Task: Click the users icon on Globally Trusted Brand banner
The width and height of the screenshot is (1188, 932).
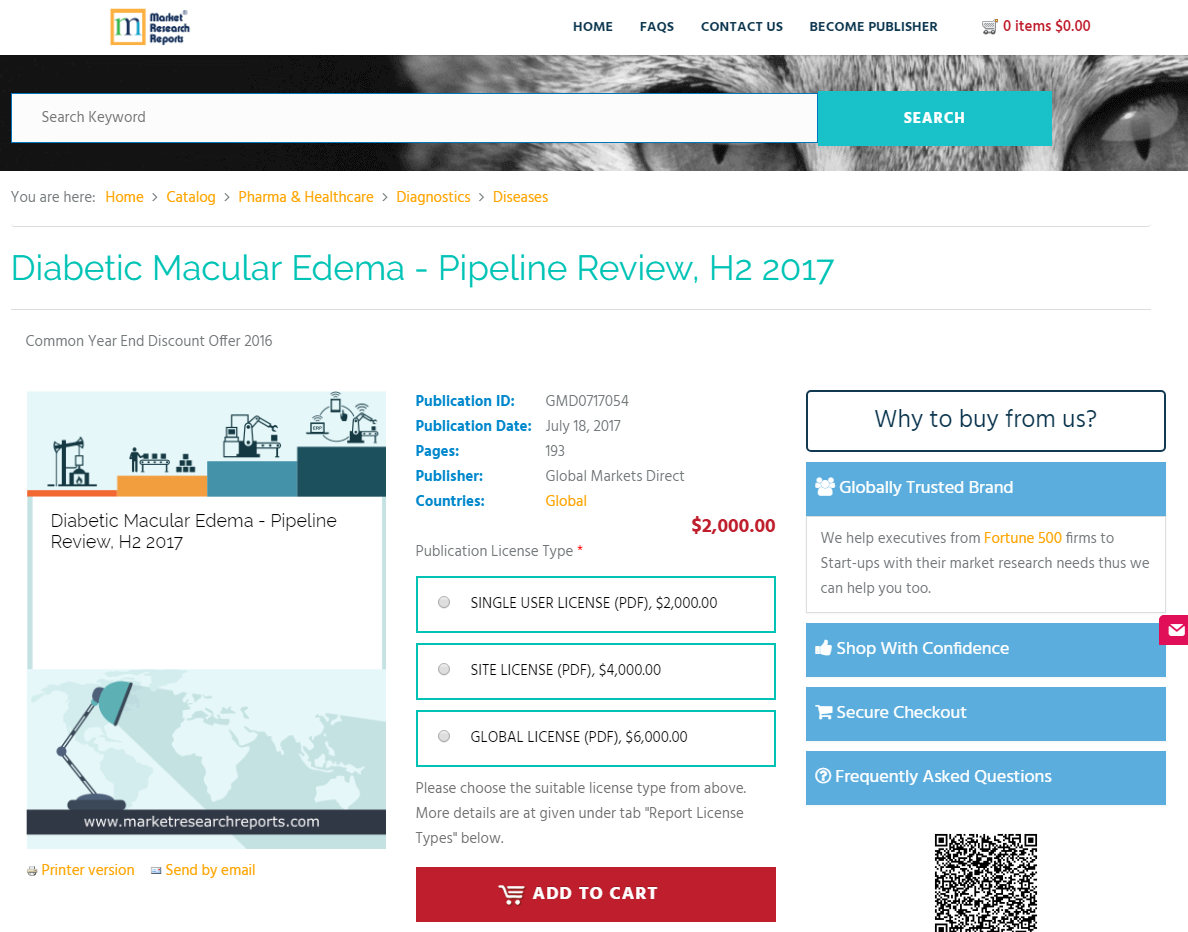Action: (x=825, y=487)
